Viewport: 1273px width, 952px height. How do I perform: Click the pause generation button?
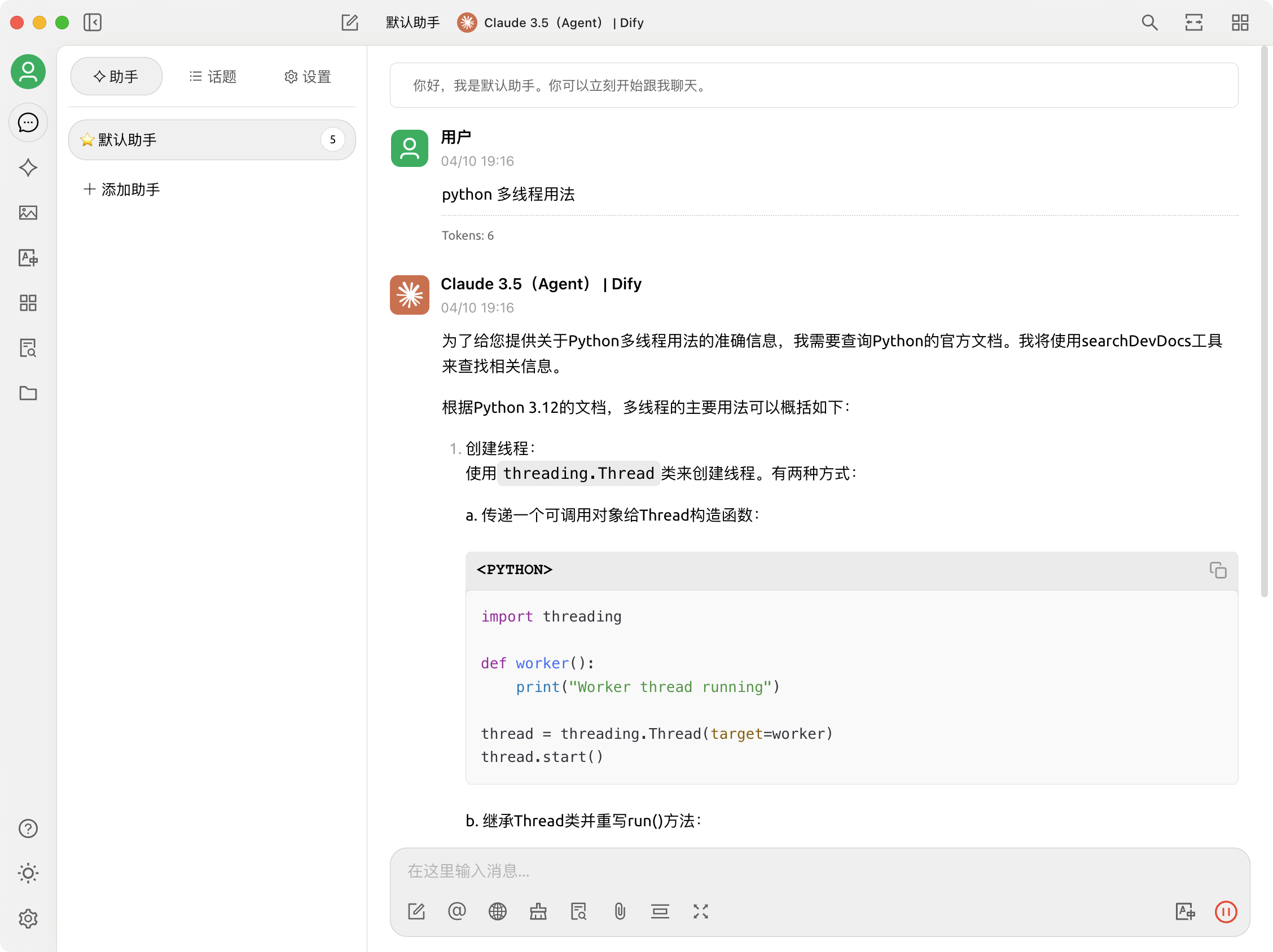(1225, 912)
